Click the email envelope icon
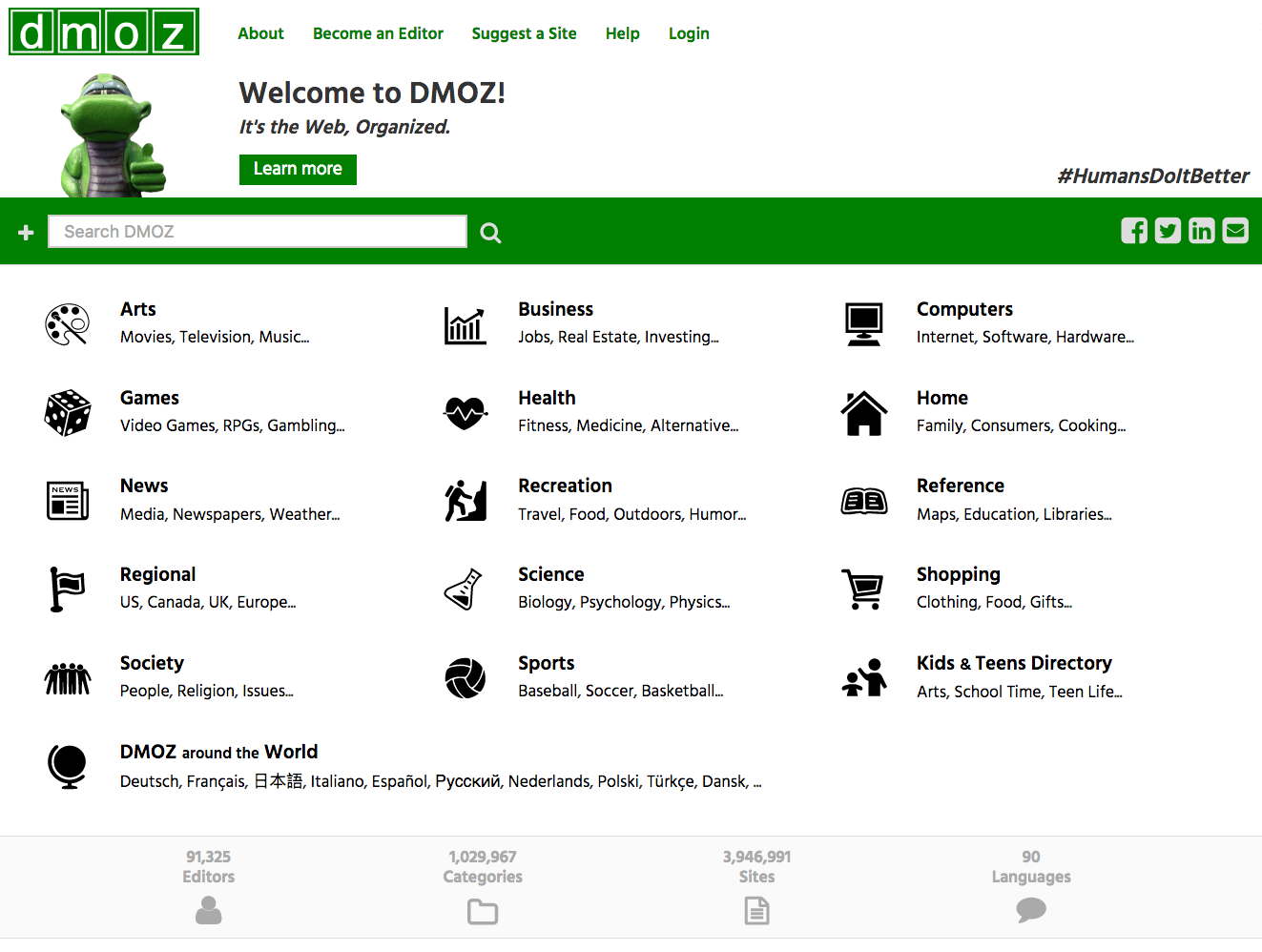Image resolution: width=1262 pixels, height=952 pixels. (1235, 231)
